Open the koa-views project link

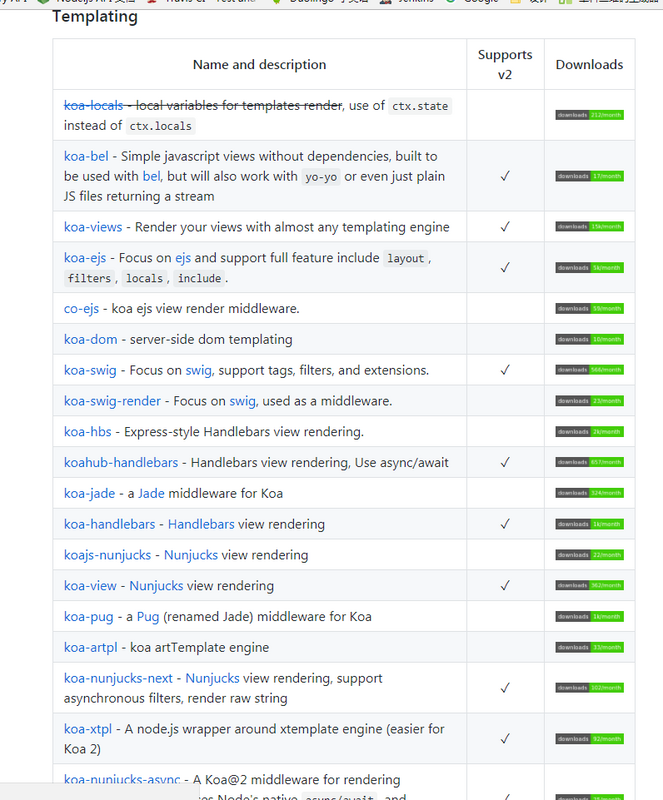coord(93,227)
